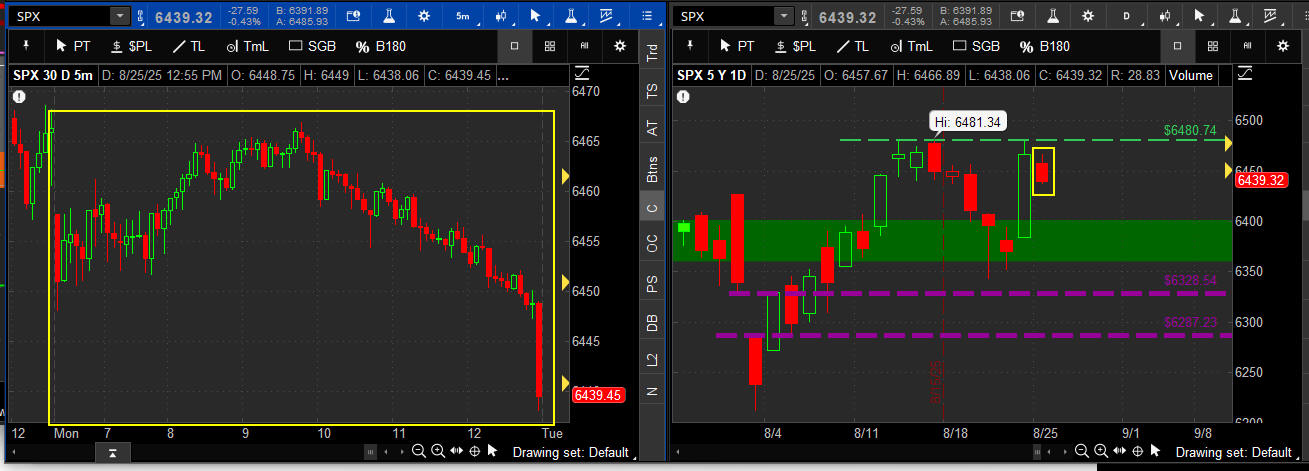Open the N sidebar tab

652,391
